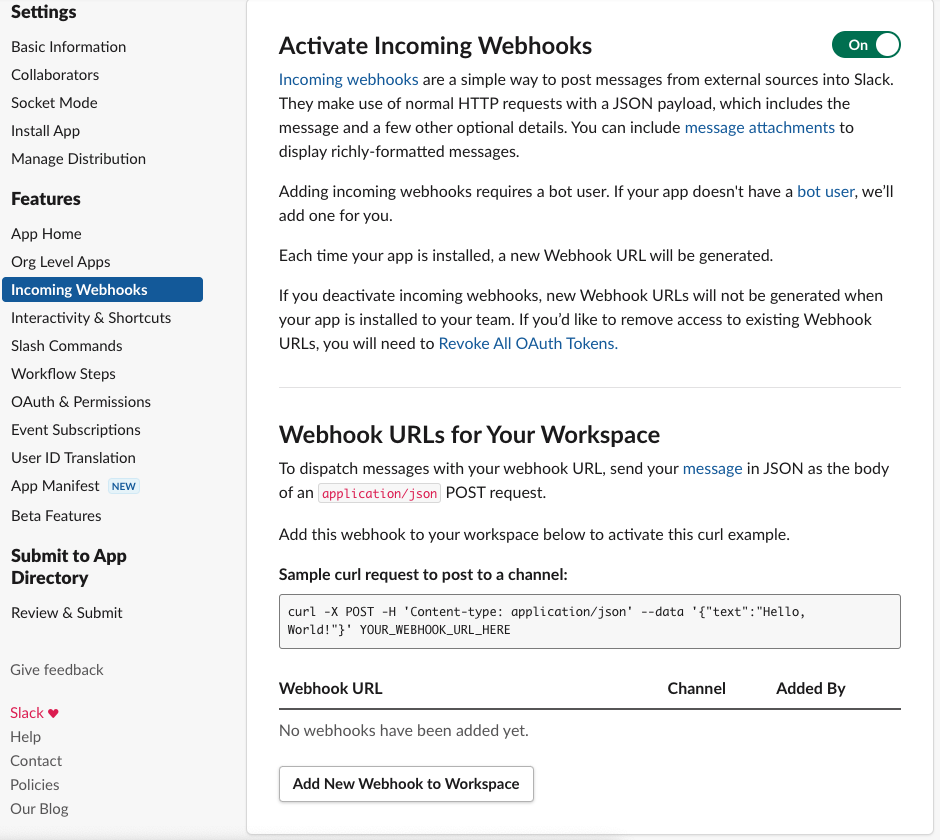
Task: Go to Socket Mode settings
Action: point(54,103)
